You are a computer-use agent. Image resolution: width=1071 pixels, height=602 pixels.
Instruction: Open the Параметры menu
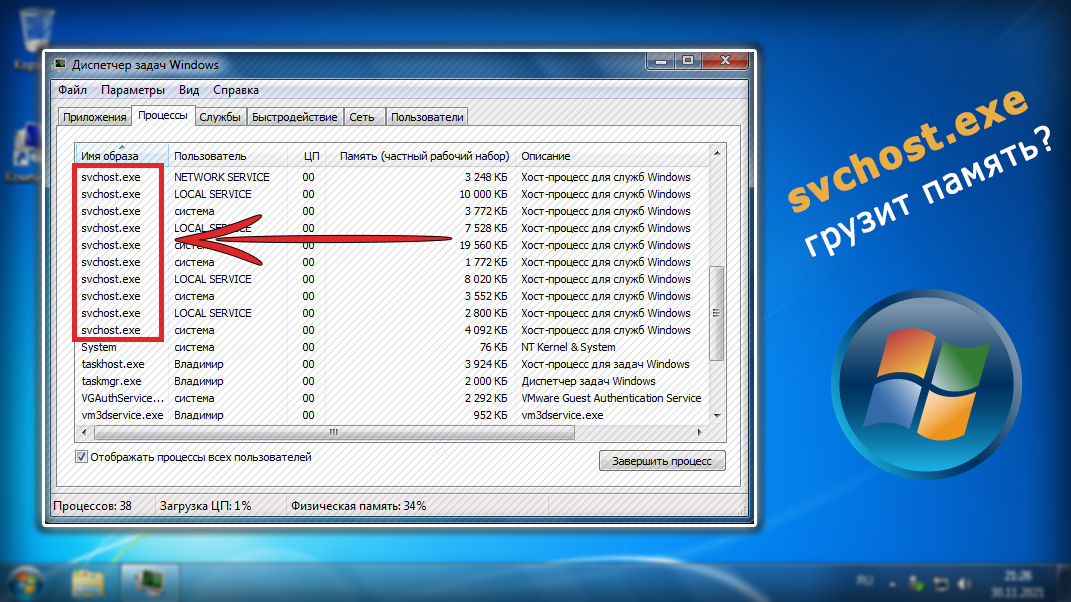pyautogui.click(x=133, y=90)
